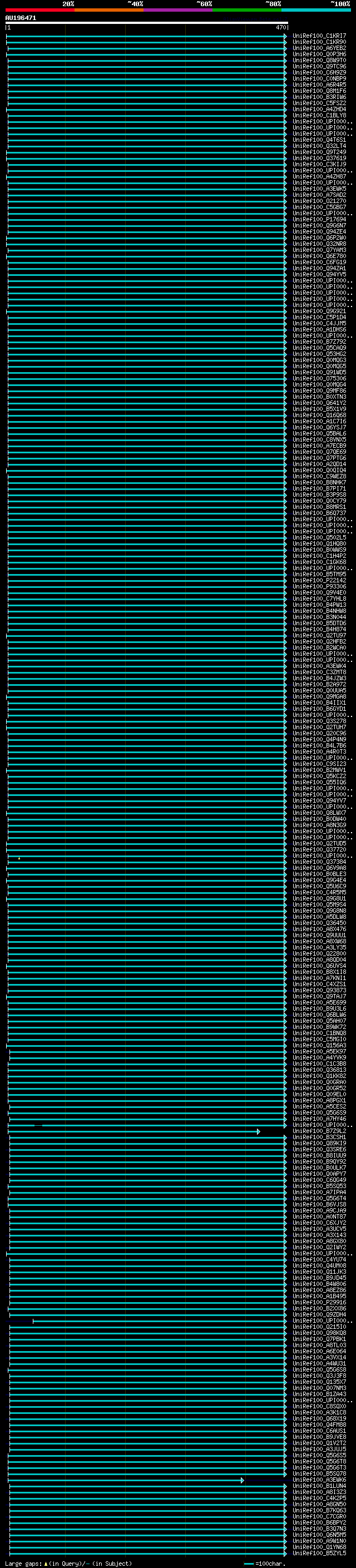Select label UniRef100_Q135X7
Image resolution: width=356 pixels, height=1568 pixels.
[x=319, y=1382]
